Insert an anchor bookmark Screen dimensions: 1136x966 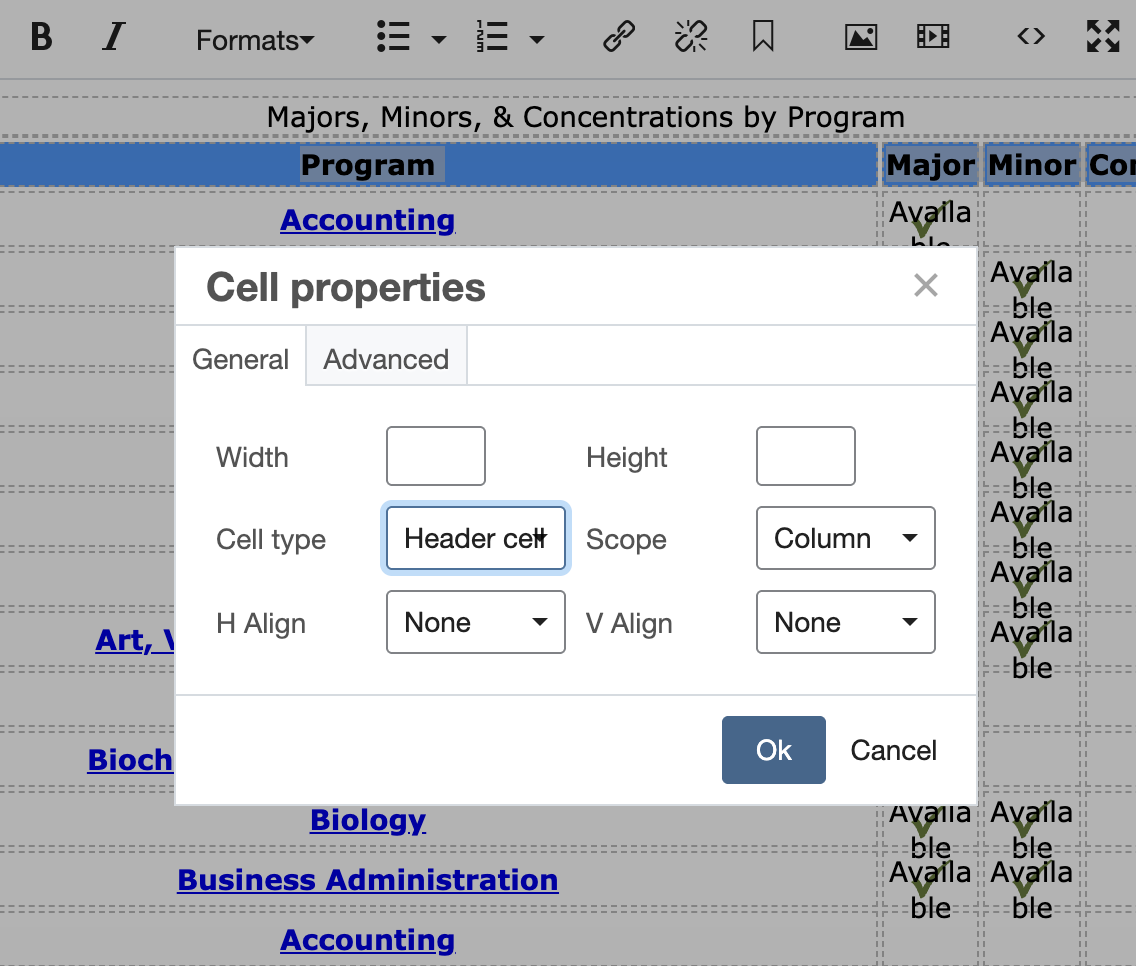[x=762, y=37]
